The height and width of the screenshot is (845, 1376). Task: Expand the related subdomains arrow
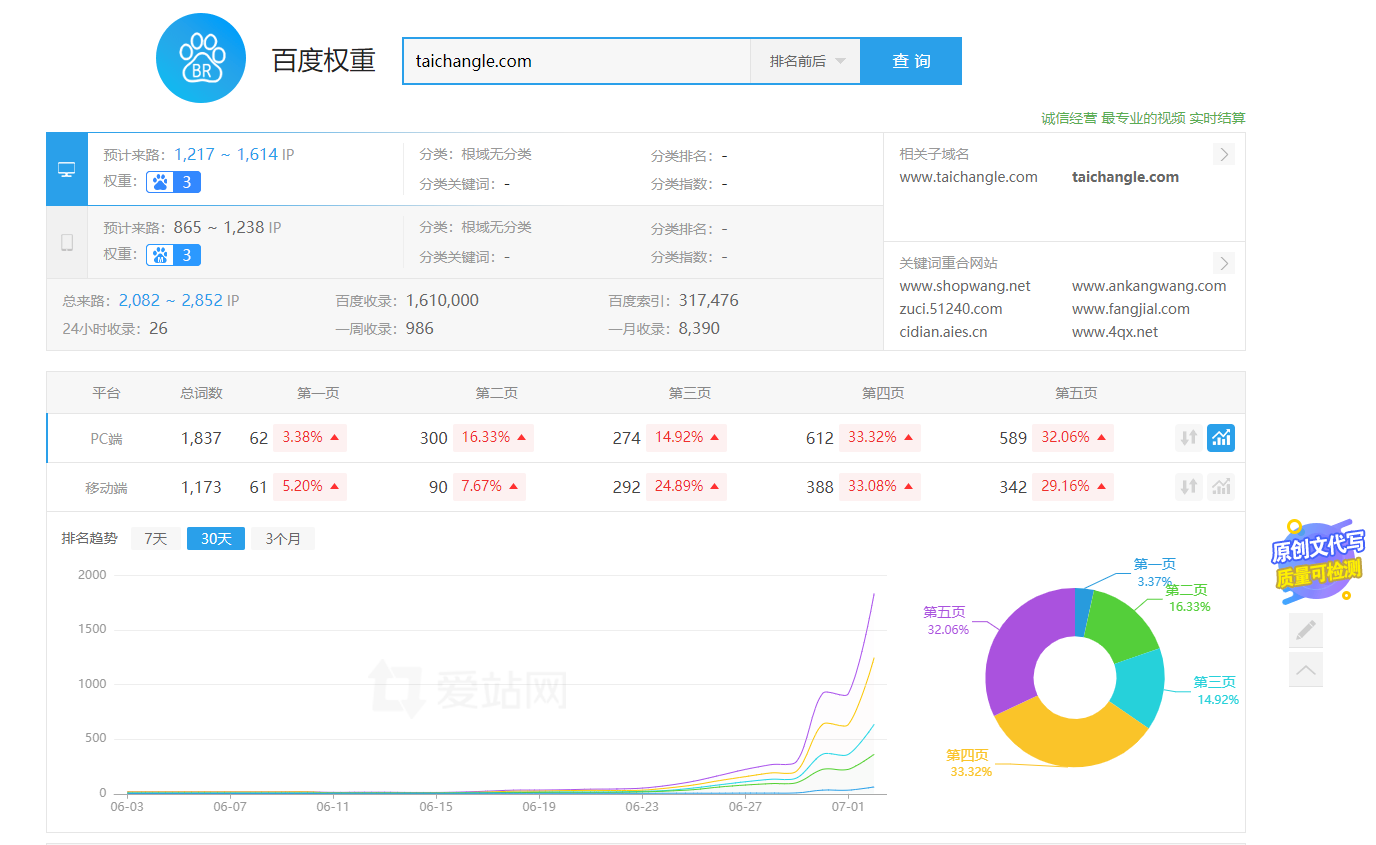1224,154
